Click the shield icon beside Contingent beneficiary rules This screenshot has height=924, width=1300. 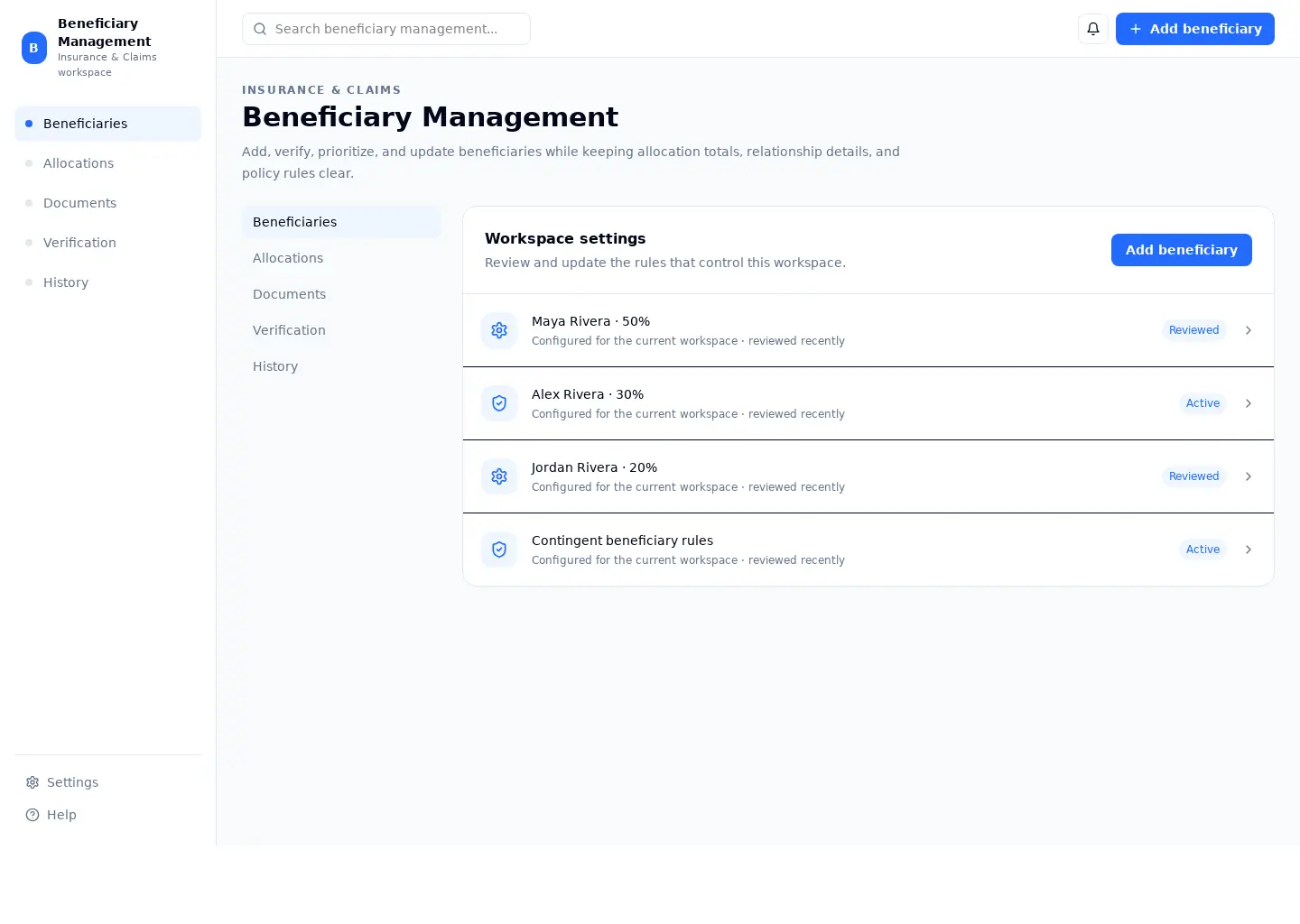[499, 550]
